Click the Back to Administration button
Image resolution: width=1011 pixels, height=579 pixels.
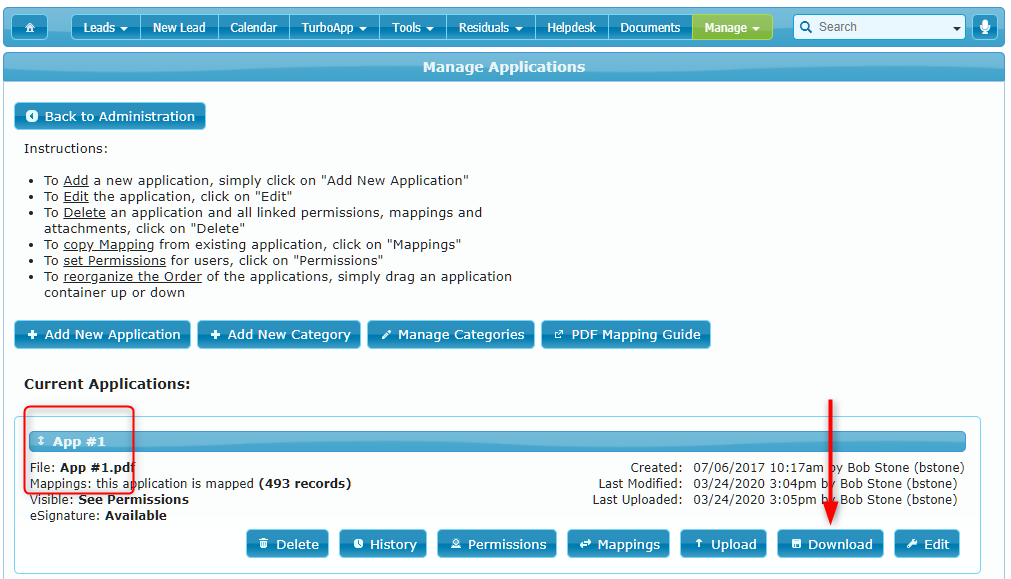click(x=109, y=115)
